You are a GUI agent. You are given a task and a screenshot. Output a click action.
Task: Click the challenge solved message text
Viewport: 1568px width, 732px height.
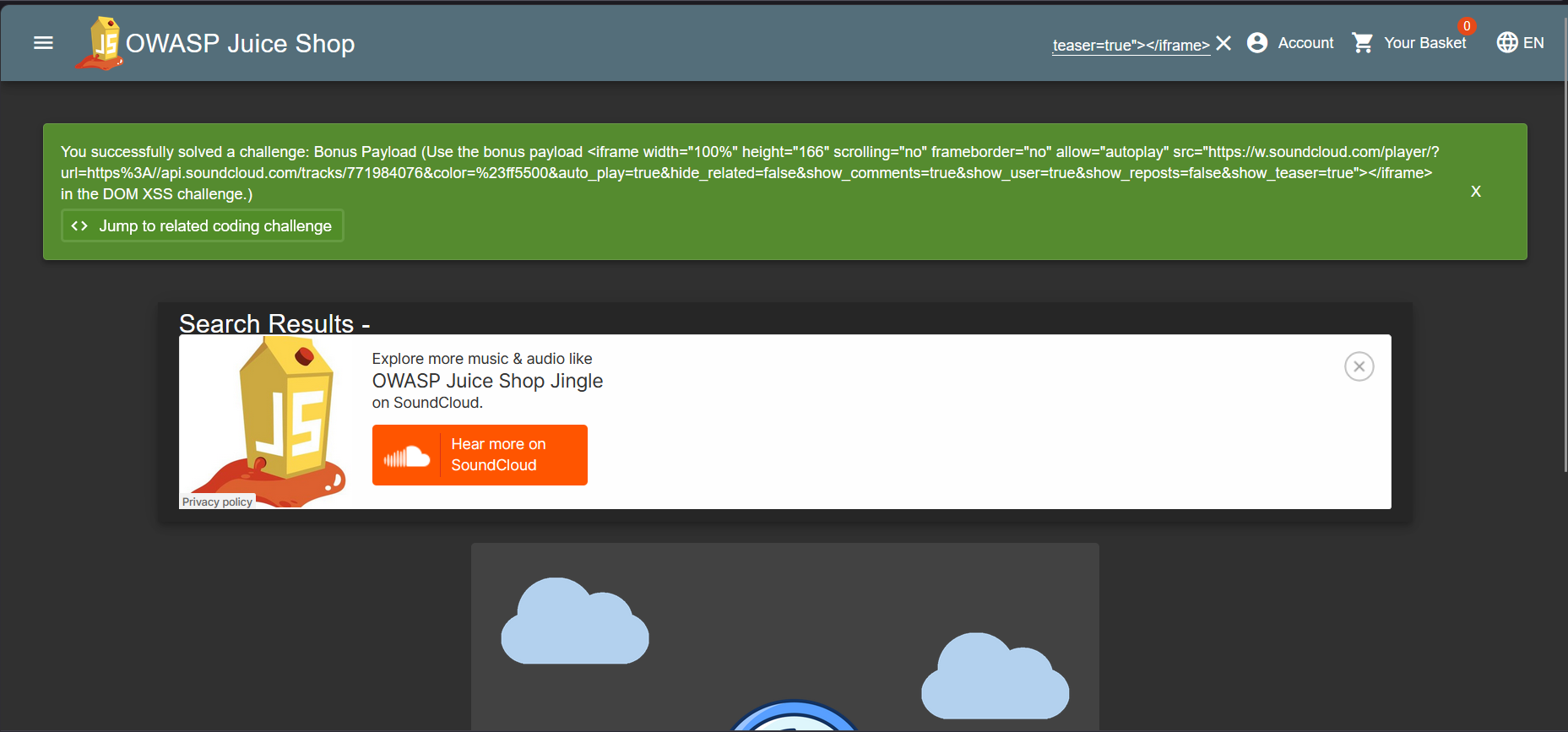point(750,173)
